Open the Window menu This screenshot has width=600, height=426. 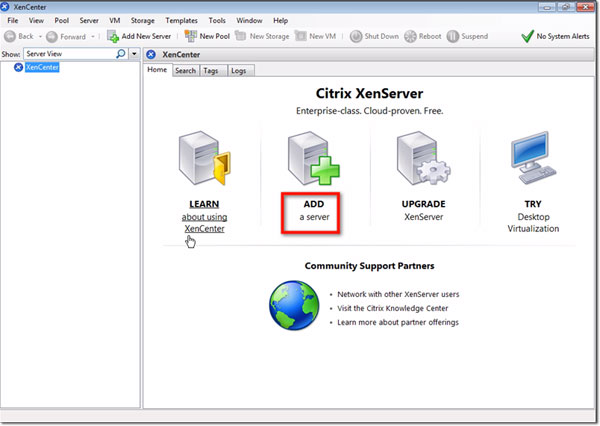pos(249,21)
